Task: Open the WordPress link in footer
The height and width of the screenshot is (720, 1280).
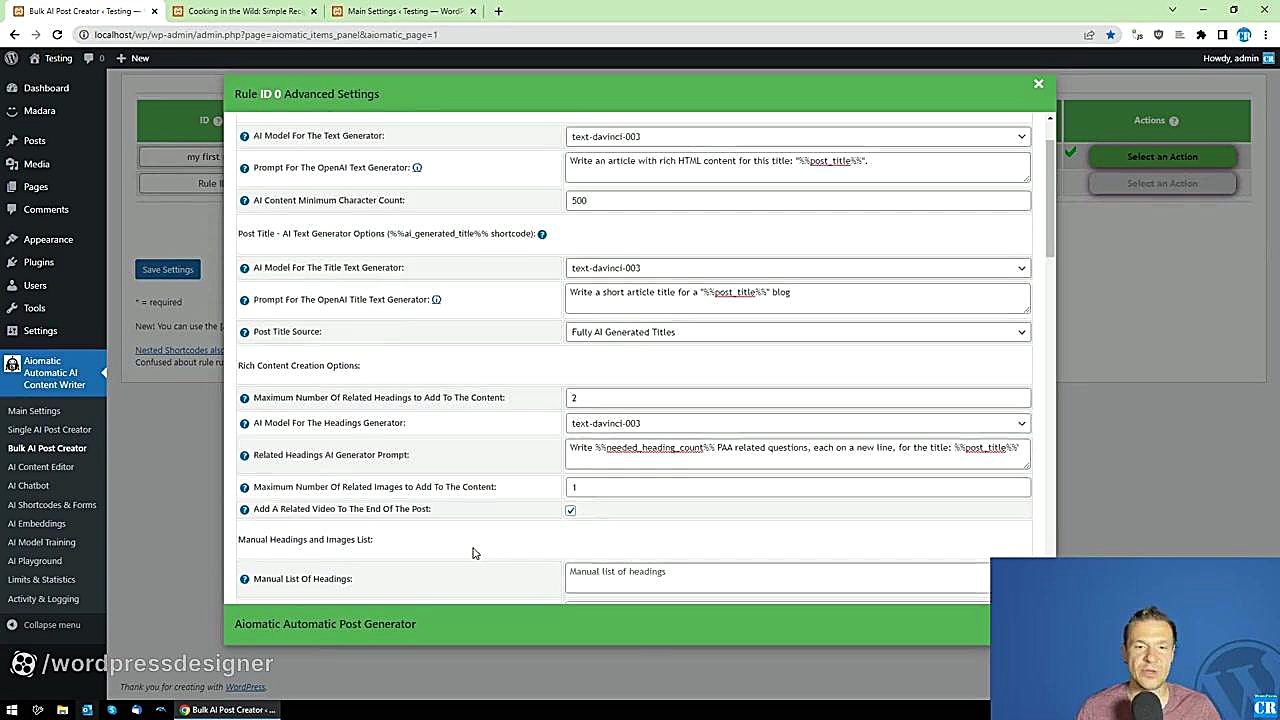Action: (x=245, y=687)
